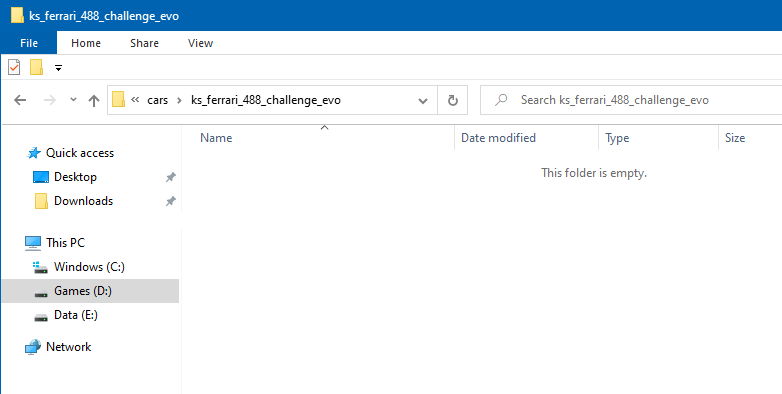Click the pin icon beside Desktop
This screenshot has height=394, width=782.
click(x=171, y=177)
